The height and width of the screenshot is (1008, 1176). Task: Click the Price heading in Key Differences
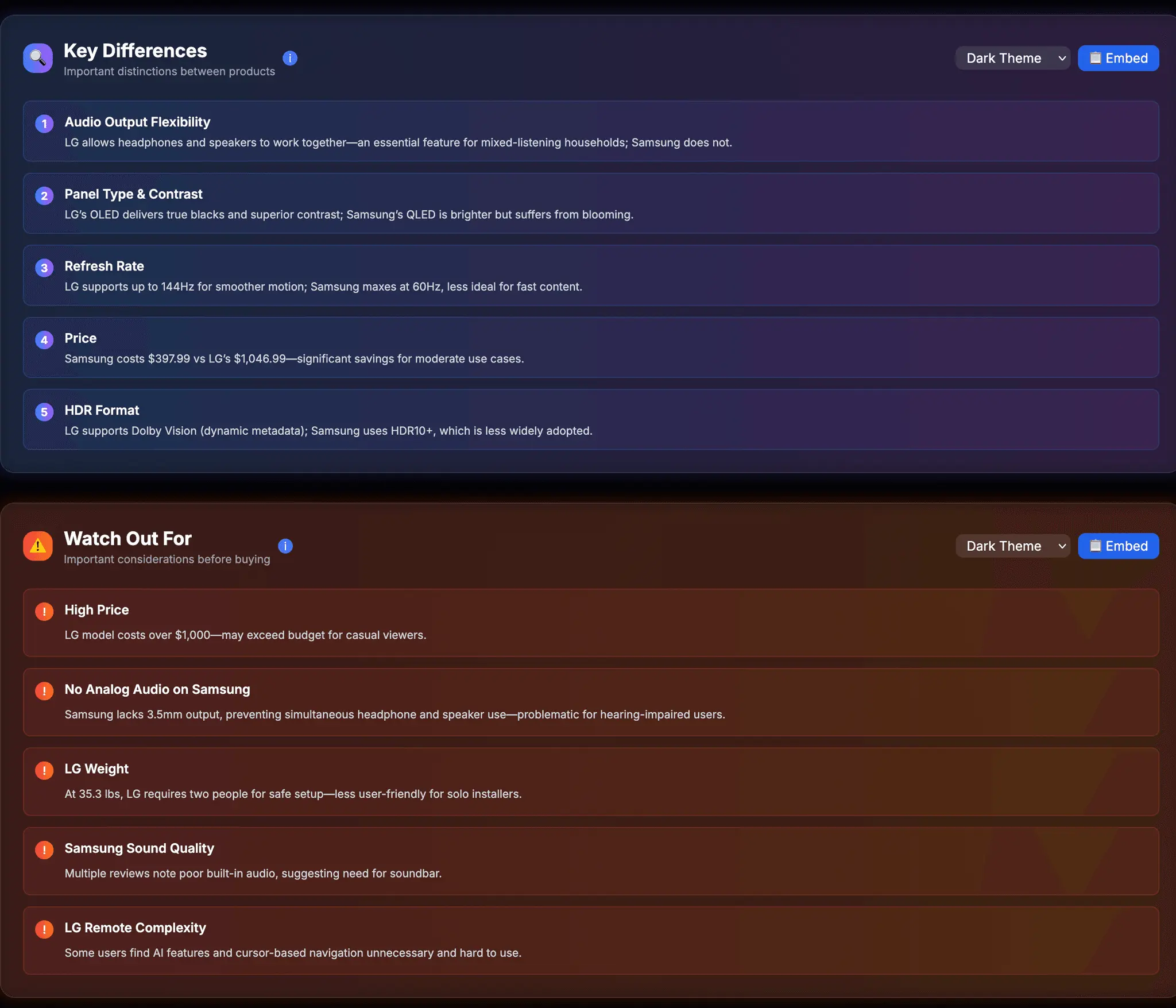(80, 338)
